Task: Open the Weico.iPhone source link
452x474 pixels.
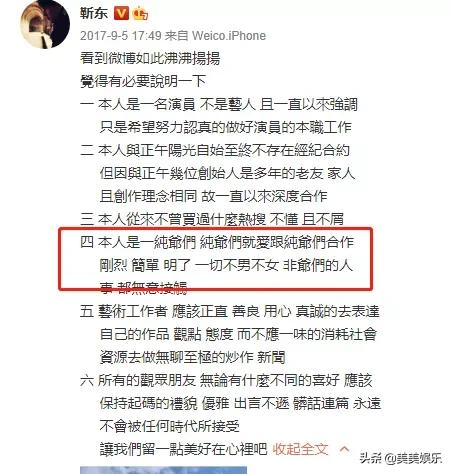Action: pyautogui.click(x=229, y=36)
